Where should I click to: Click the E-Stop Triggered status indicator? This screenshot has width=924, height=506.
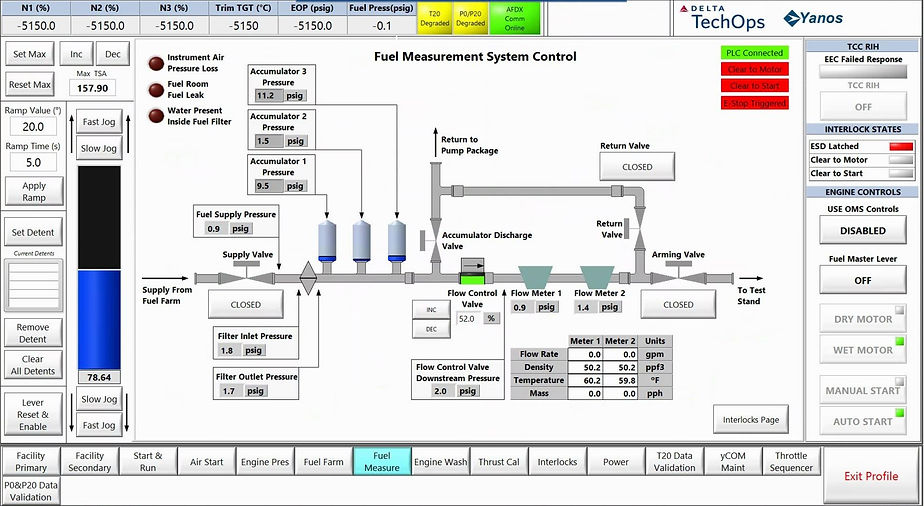point(754,102)
